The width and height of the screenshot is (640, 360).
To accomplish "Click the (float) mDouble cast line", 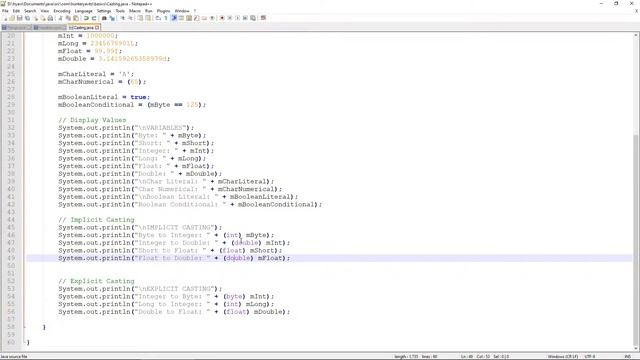I will point(174,312).
